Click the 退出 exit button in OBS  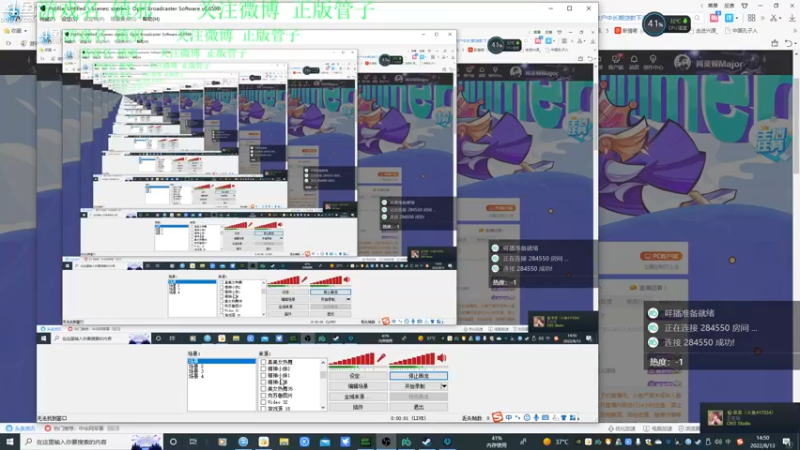pos(418,407)
